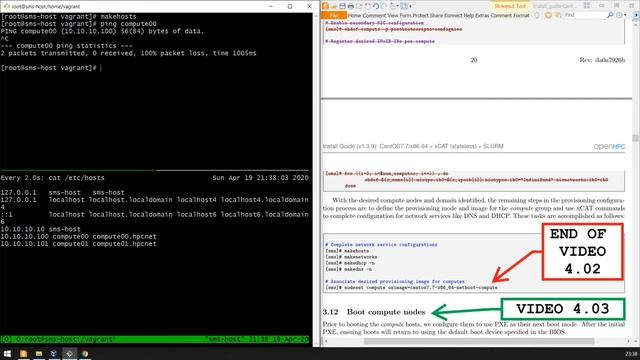Save the PDF using the diskette icon
The image size is (640, 360).
[342, 6]
